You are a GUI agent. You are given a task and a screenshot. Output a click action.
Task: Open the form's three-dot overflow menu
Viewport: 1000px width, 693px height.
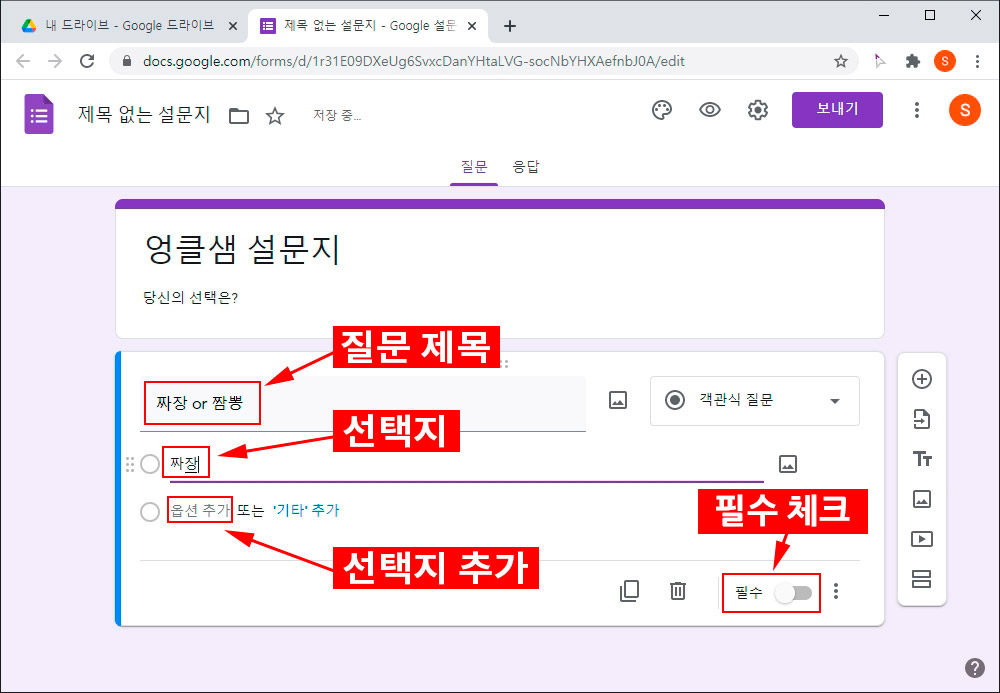point(917,110)
